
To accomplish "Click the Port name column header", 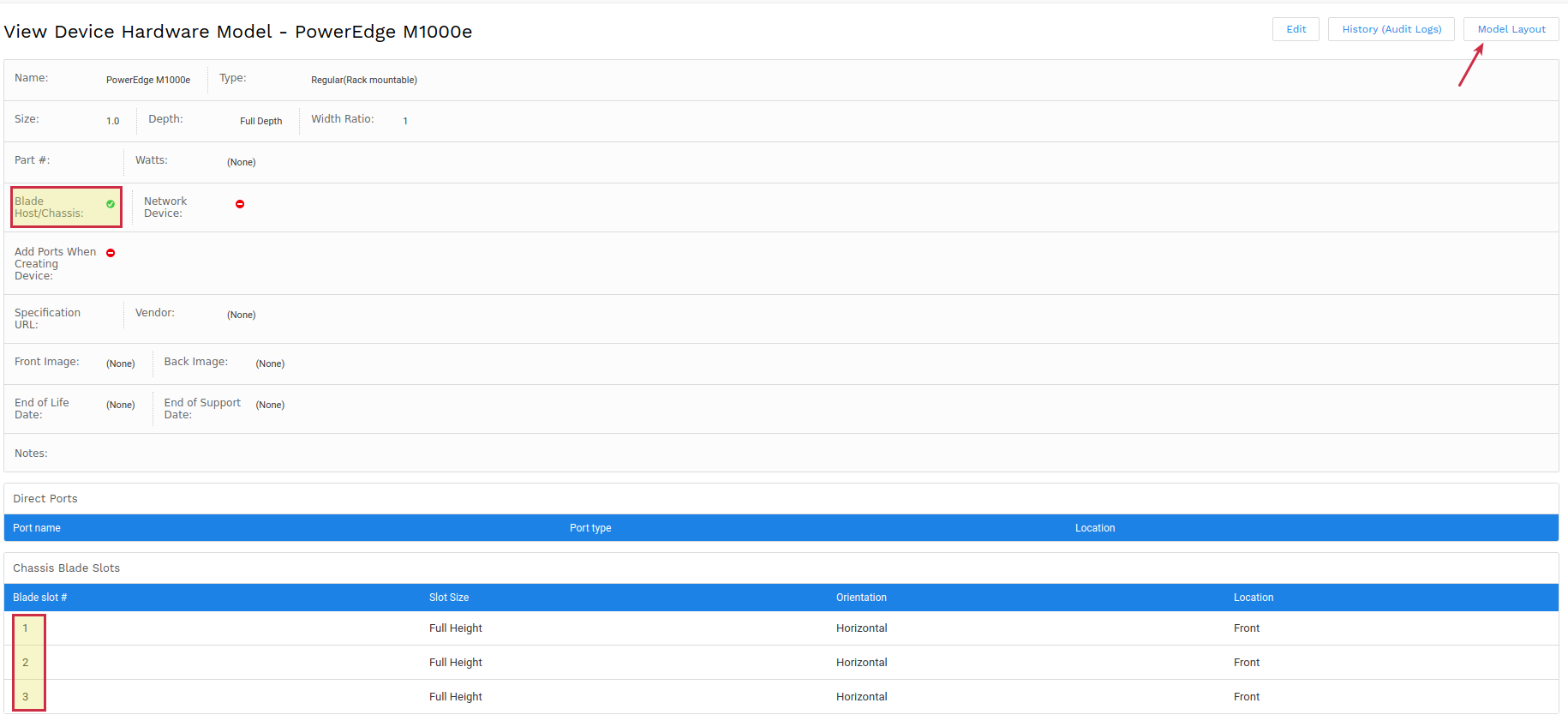I will (37, 528).
